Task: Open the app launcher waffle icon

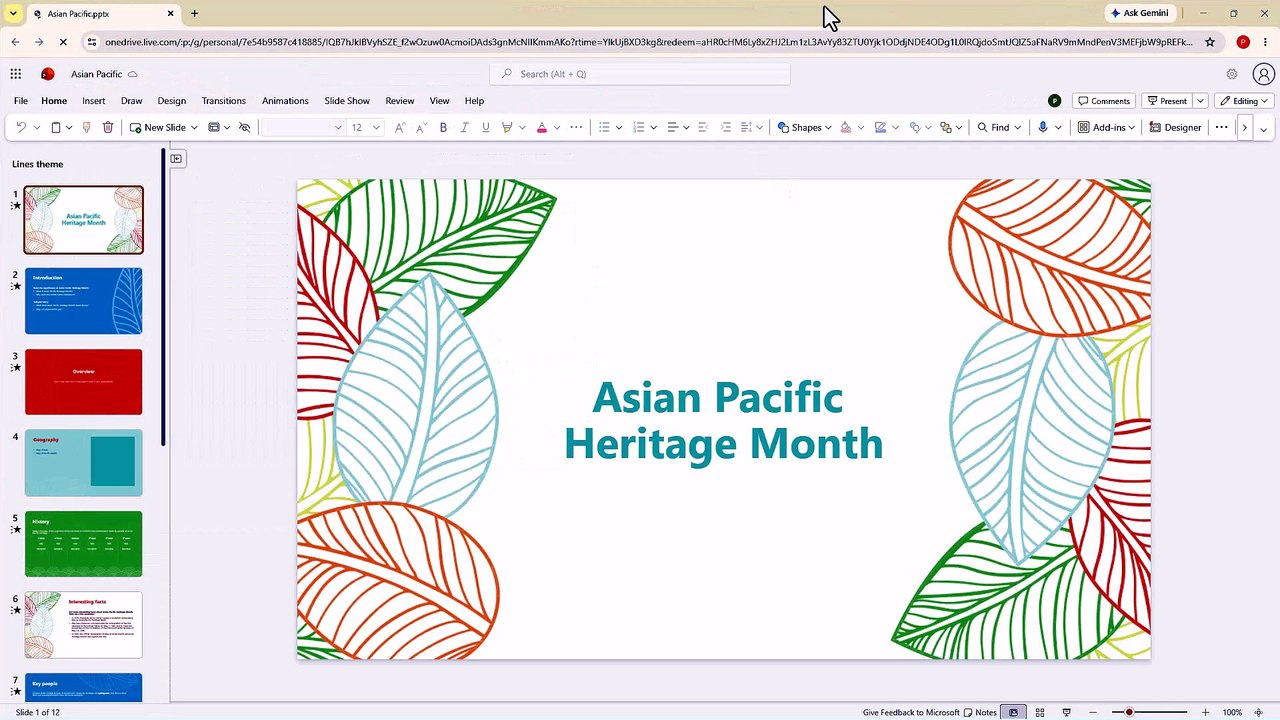Action: pos(16,74)
